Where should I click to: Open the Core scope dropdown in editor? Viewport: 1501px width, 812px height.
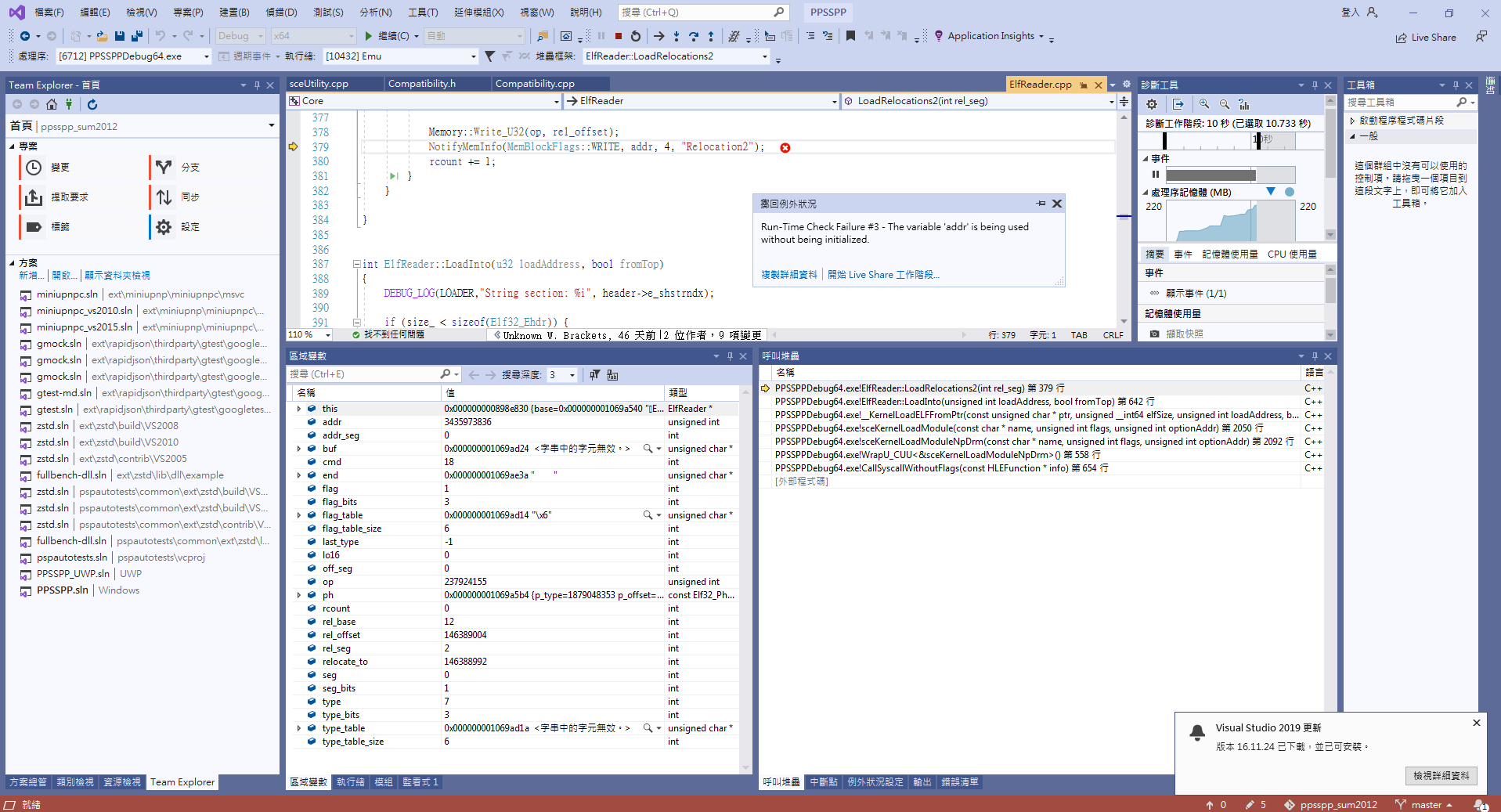[557, 101]
